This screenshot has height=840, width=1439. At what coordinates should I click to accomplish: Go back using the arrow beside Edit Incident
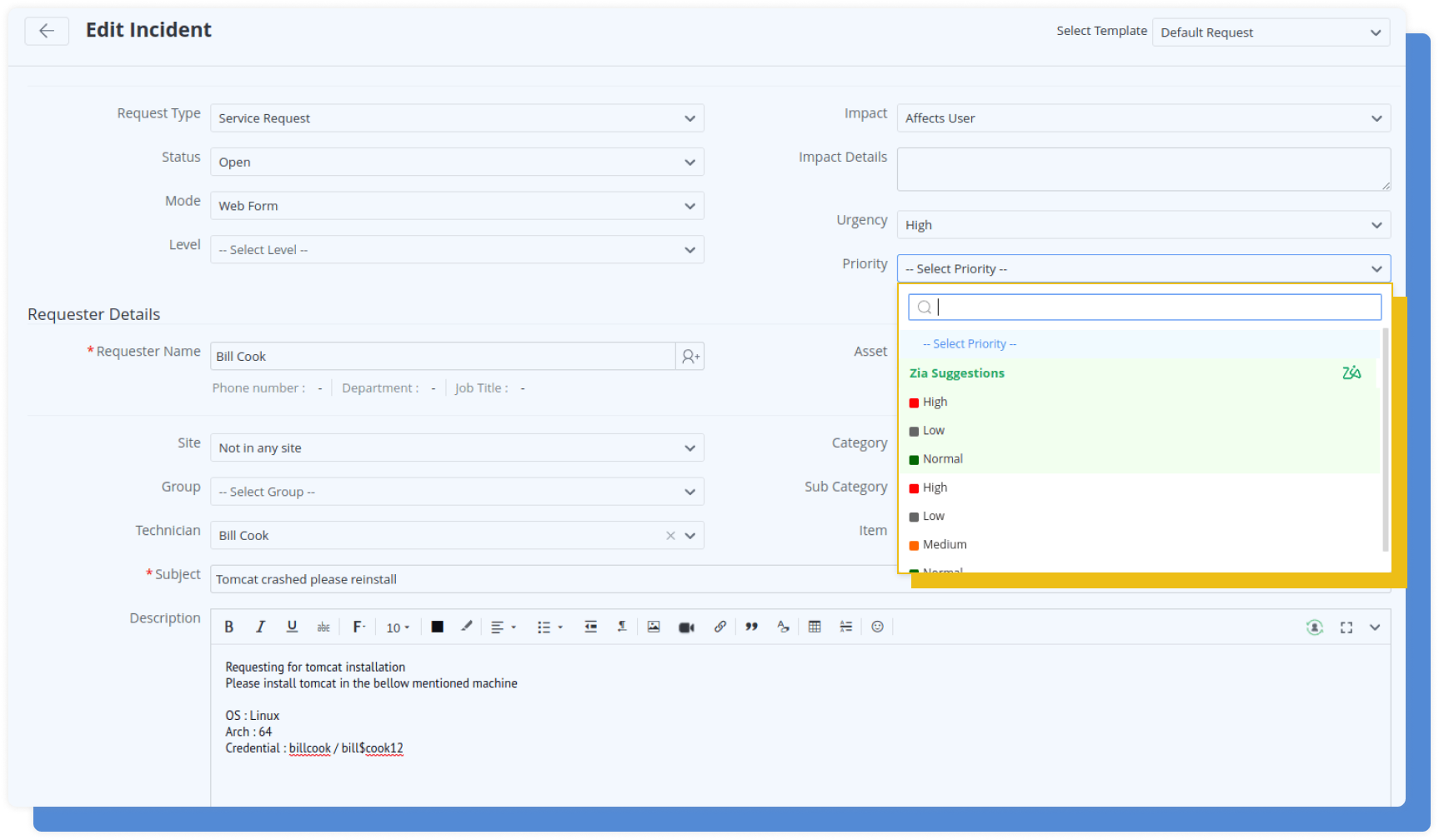pos(47,31)
